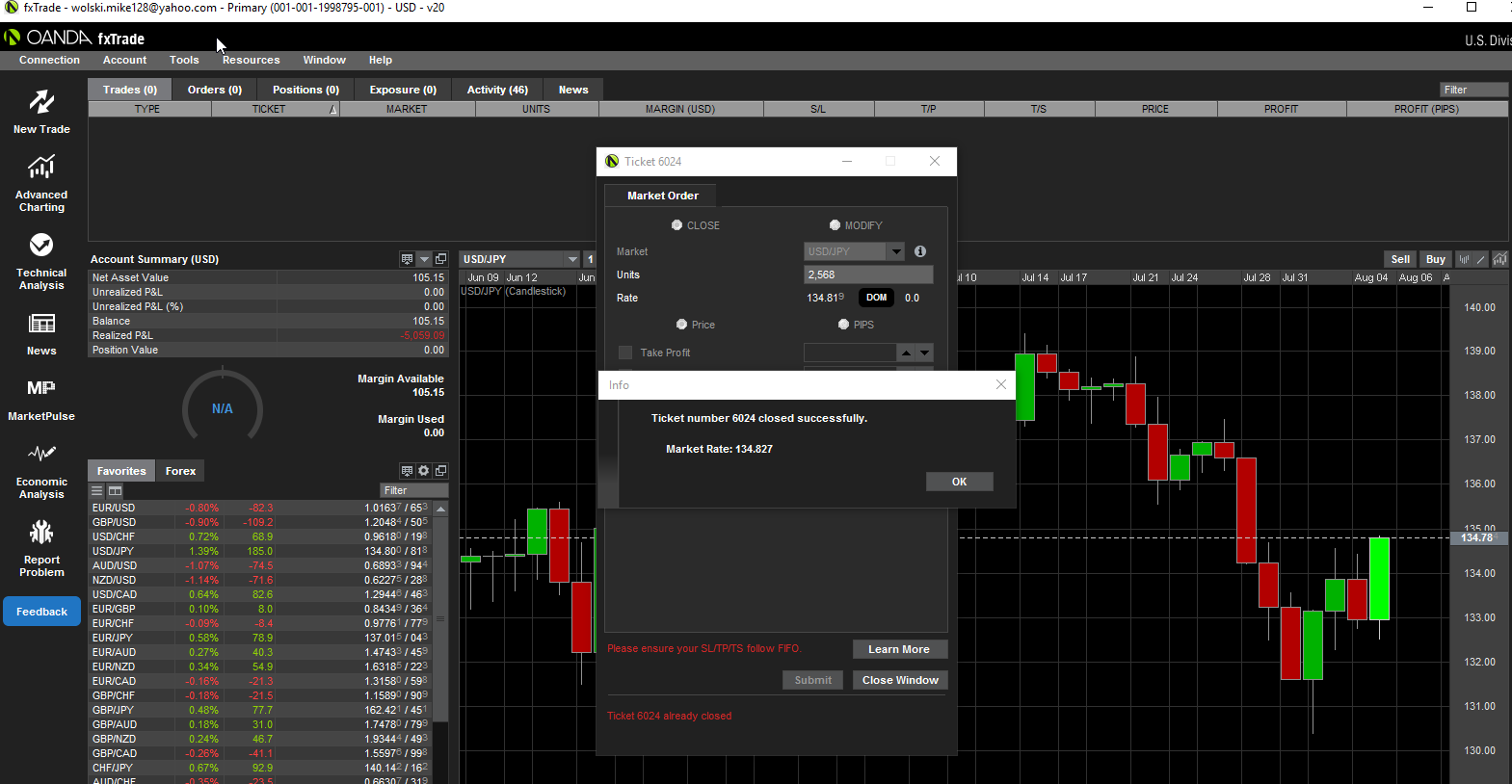1512x784 pixels.
Task: Open the Tools menu
Action: point(184,60)
